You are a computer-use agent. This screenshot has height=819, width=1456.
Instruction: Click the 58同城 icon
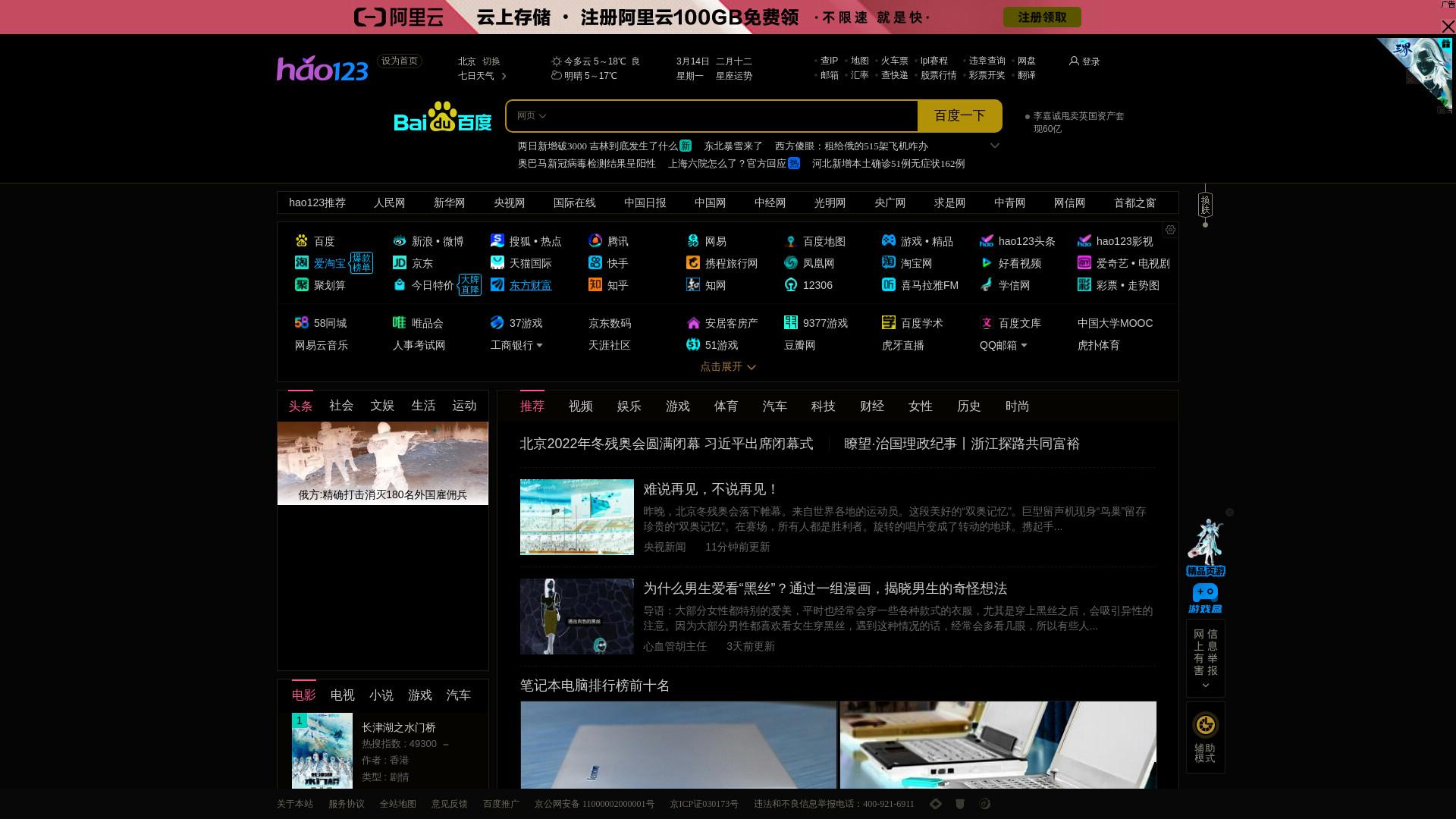point(302,323)
